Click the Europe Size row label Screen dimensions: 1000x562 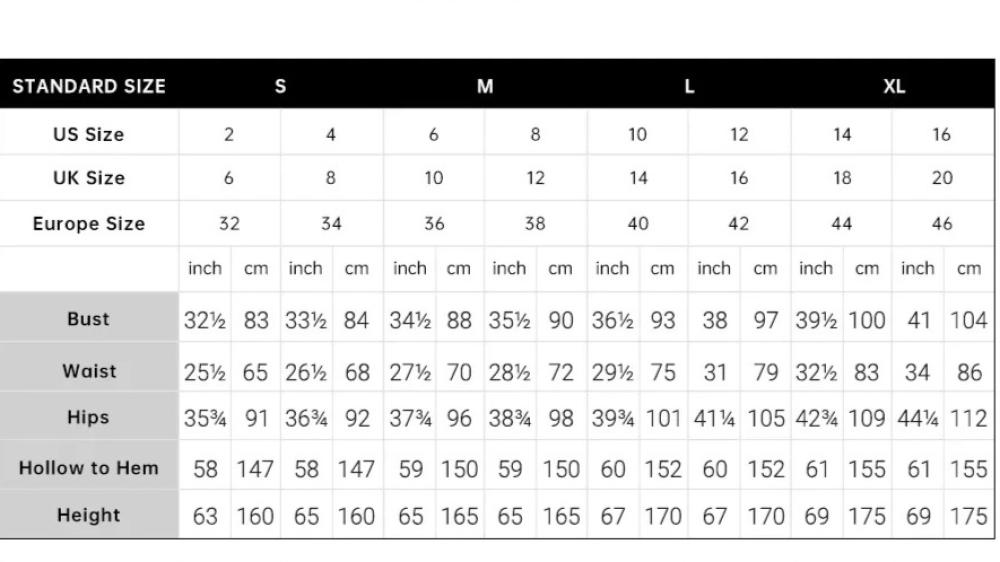point(89,223)
